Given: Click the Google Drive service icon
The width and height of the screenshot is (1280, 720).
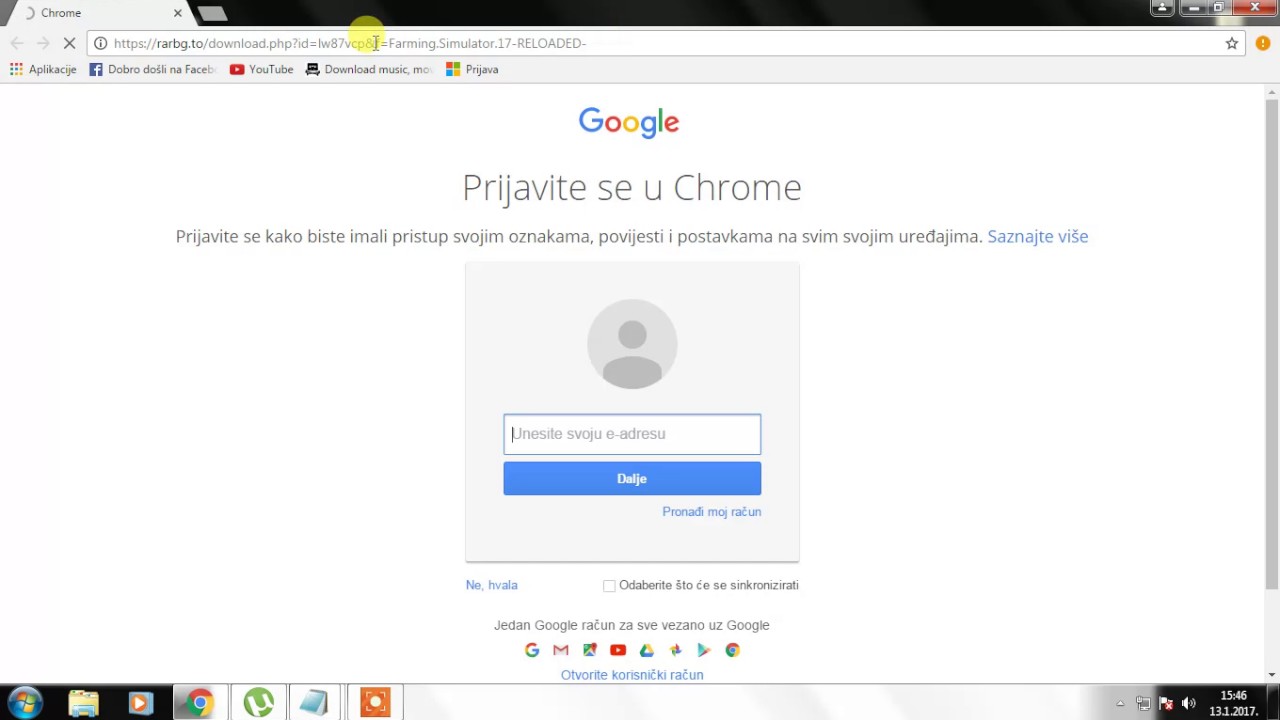Looking at the screenshot, I should coord(647,650).
